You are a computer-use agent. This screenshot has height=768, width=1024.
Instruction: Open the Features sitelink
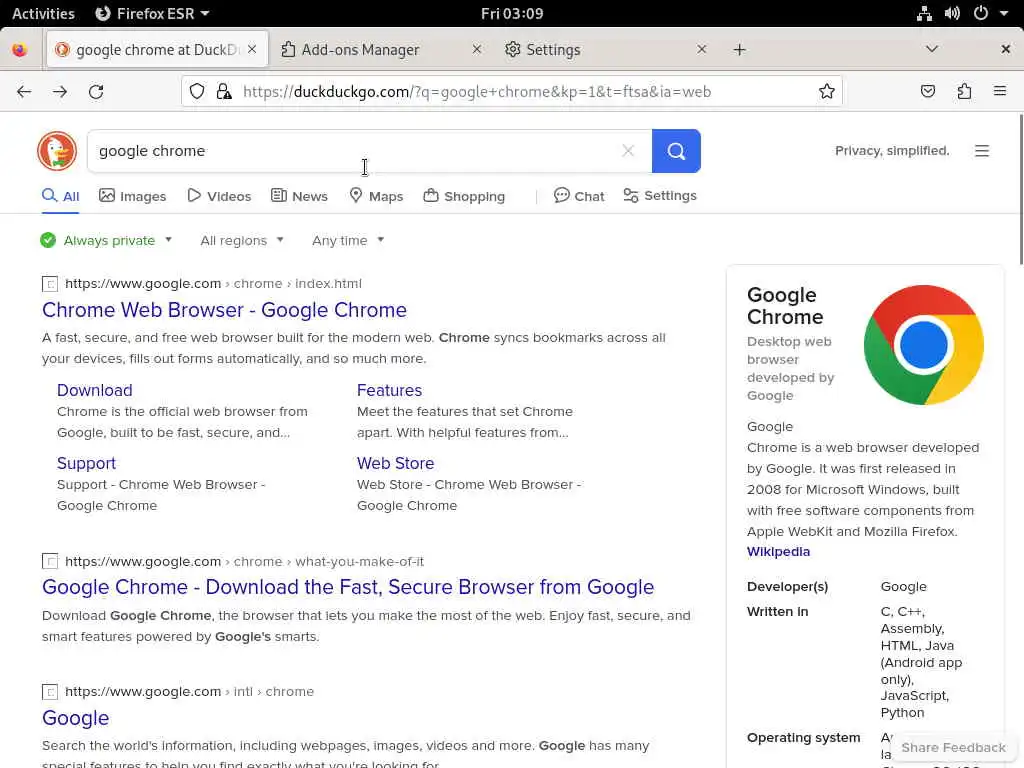click(x=389, y=390)
